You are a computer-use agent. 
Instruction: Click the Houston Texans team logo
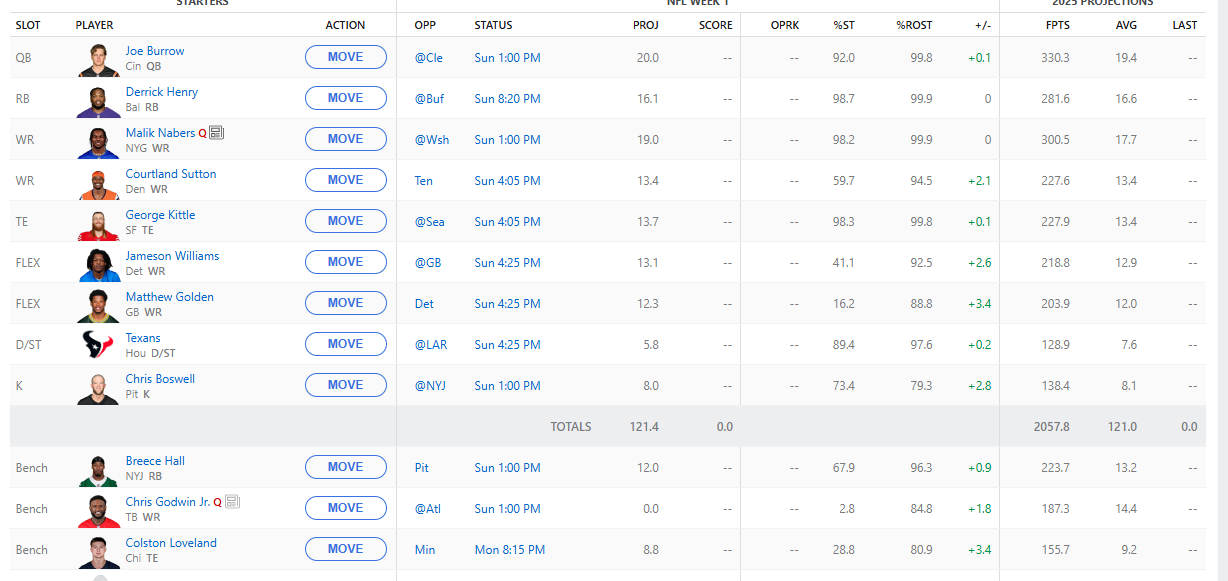pos(98,345)
